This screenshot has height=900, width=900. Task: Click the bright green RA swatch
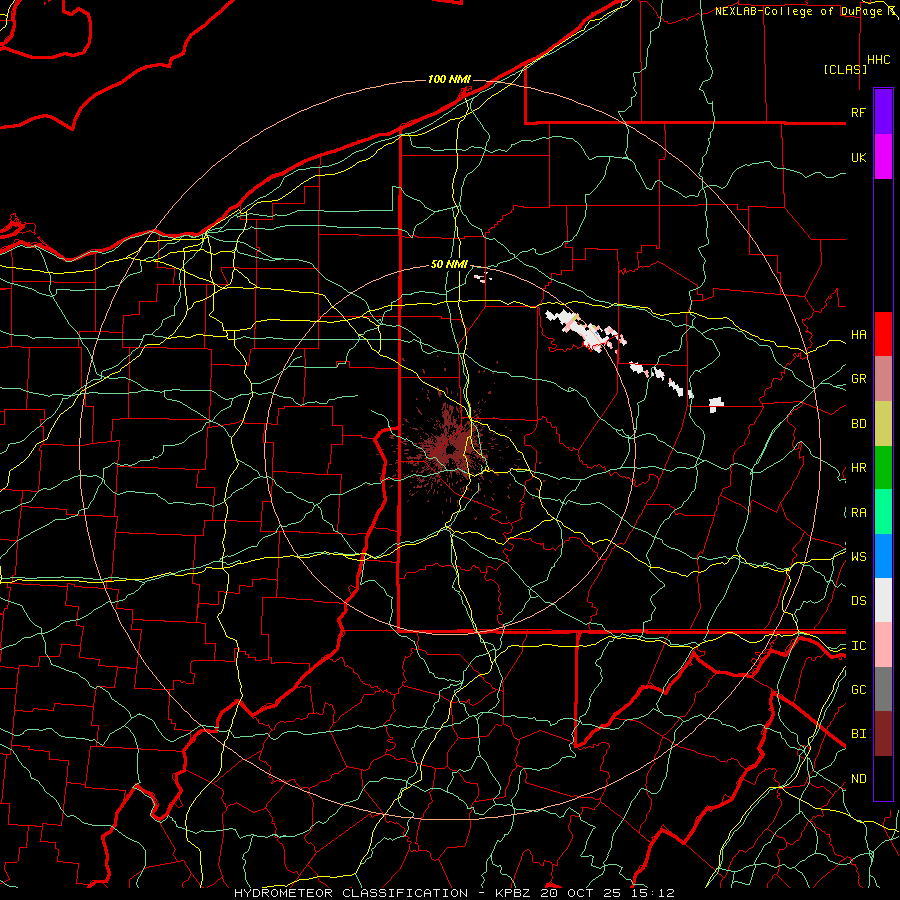coord(883,512)
